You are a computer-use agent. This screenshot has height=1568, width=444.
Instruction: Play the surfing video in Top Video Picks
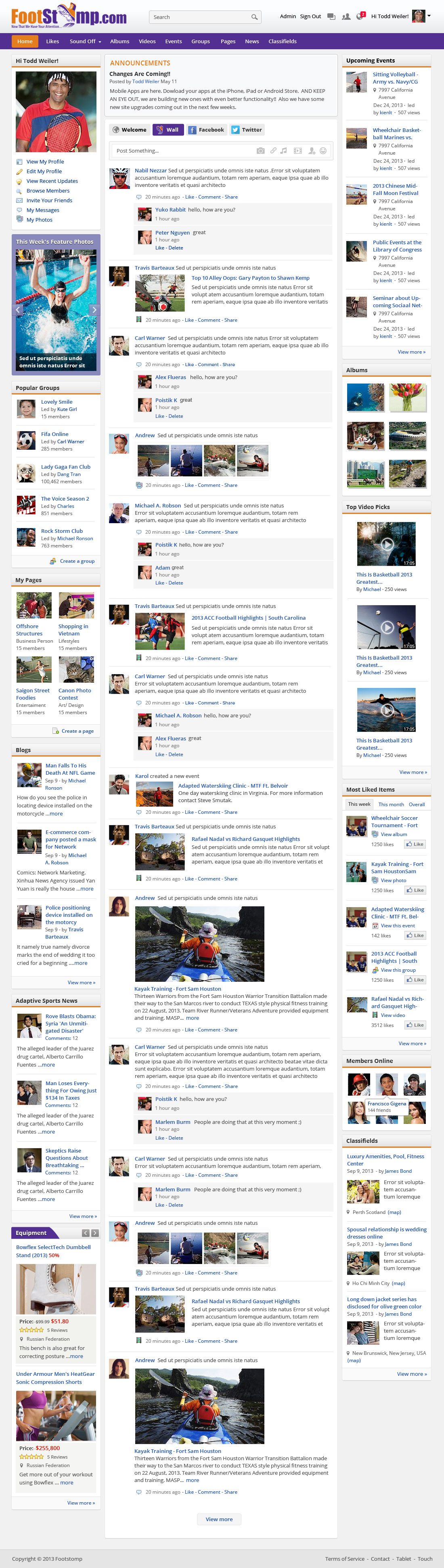(x=387, y=710)
